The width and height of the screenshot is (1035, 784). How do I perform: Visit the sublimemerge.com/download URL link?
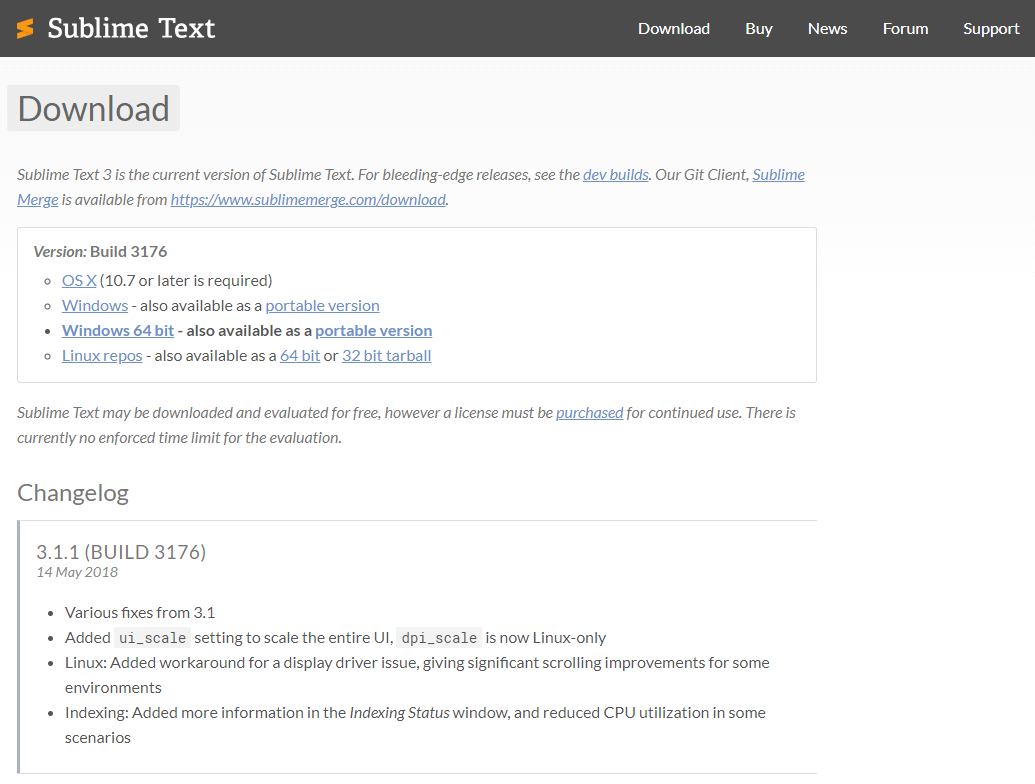(x=308, y=200)
